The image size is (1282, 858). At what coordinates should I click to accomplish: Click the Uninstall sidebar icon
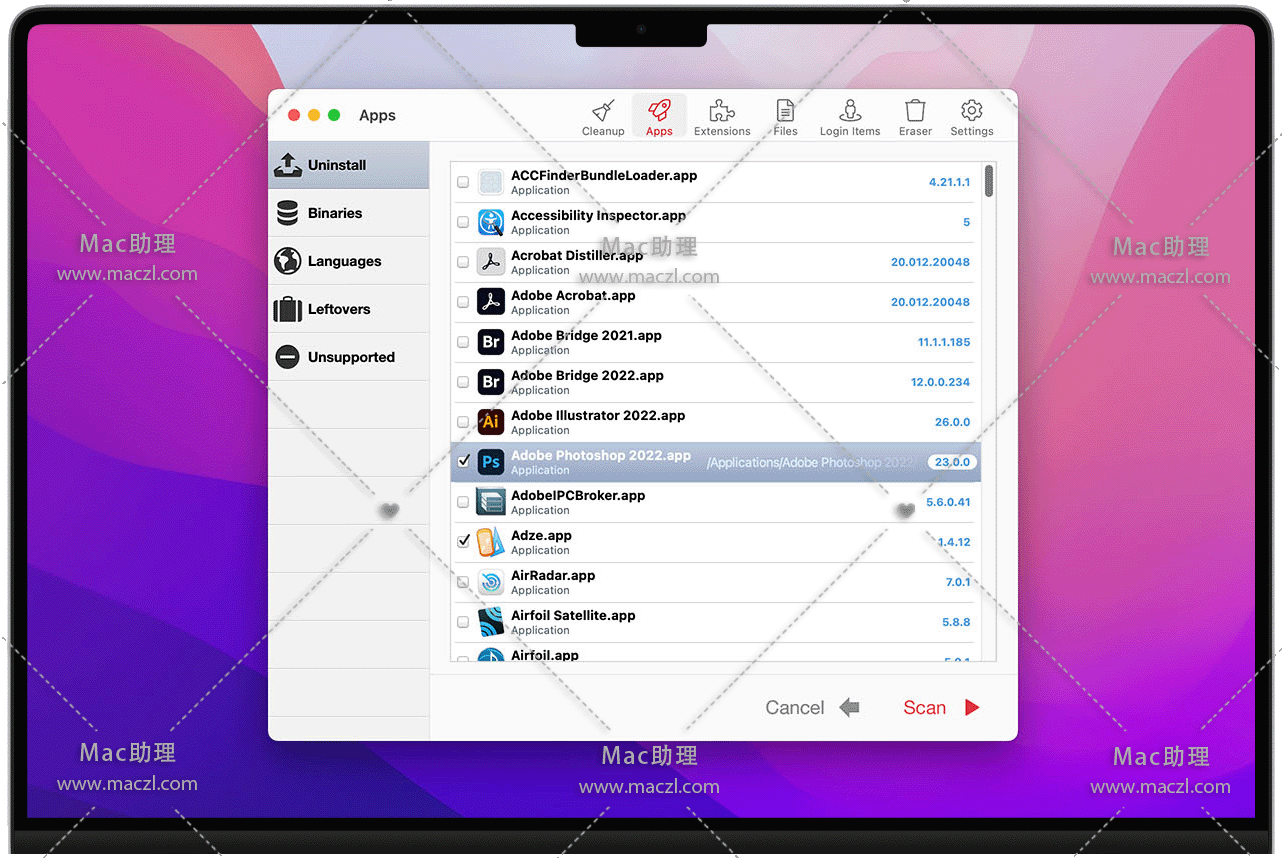[288, 165]
